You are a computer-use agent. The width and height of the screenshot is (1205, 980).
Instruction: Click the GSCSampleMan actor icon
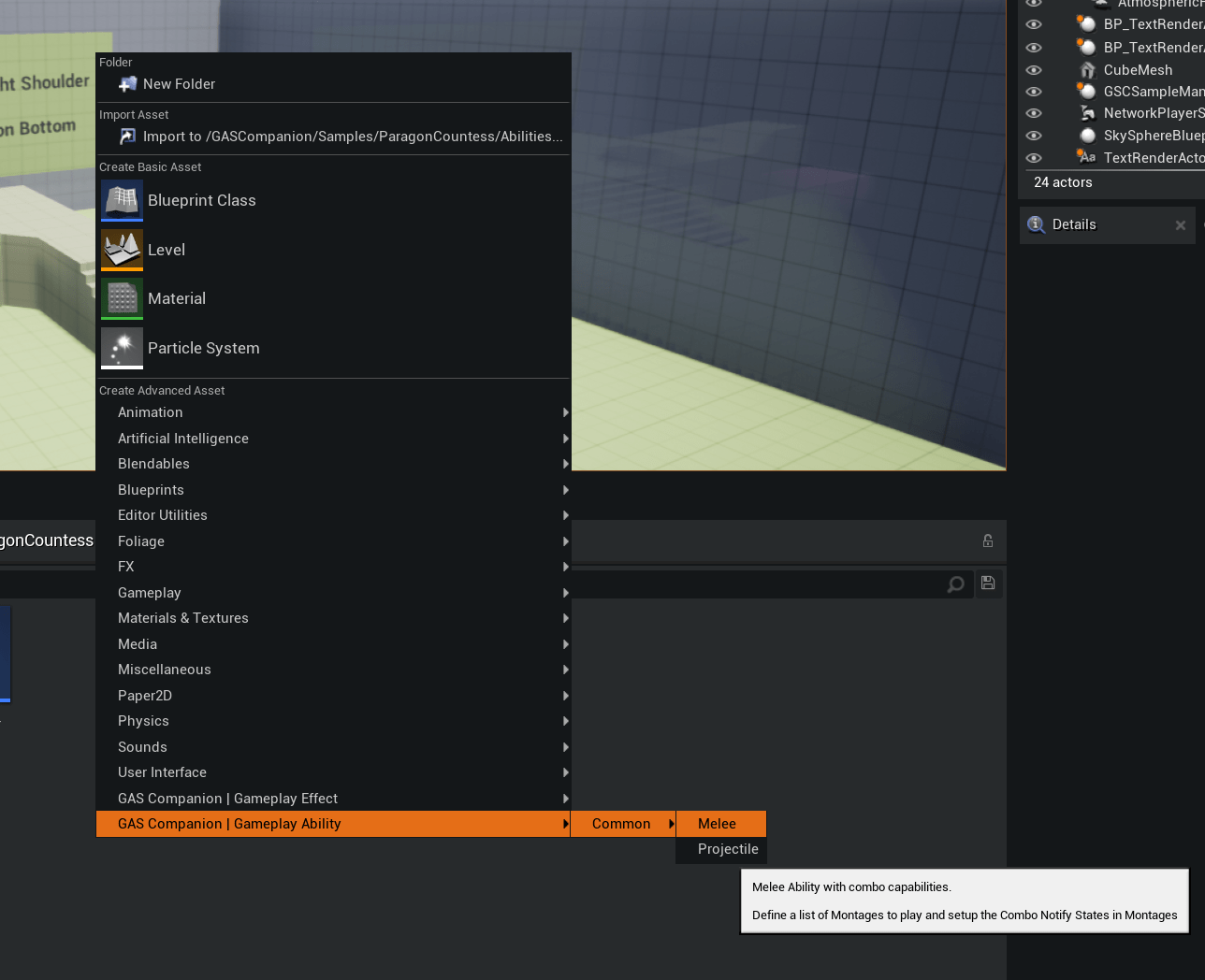pos(1087,91)
